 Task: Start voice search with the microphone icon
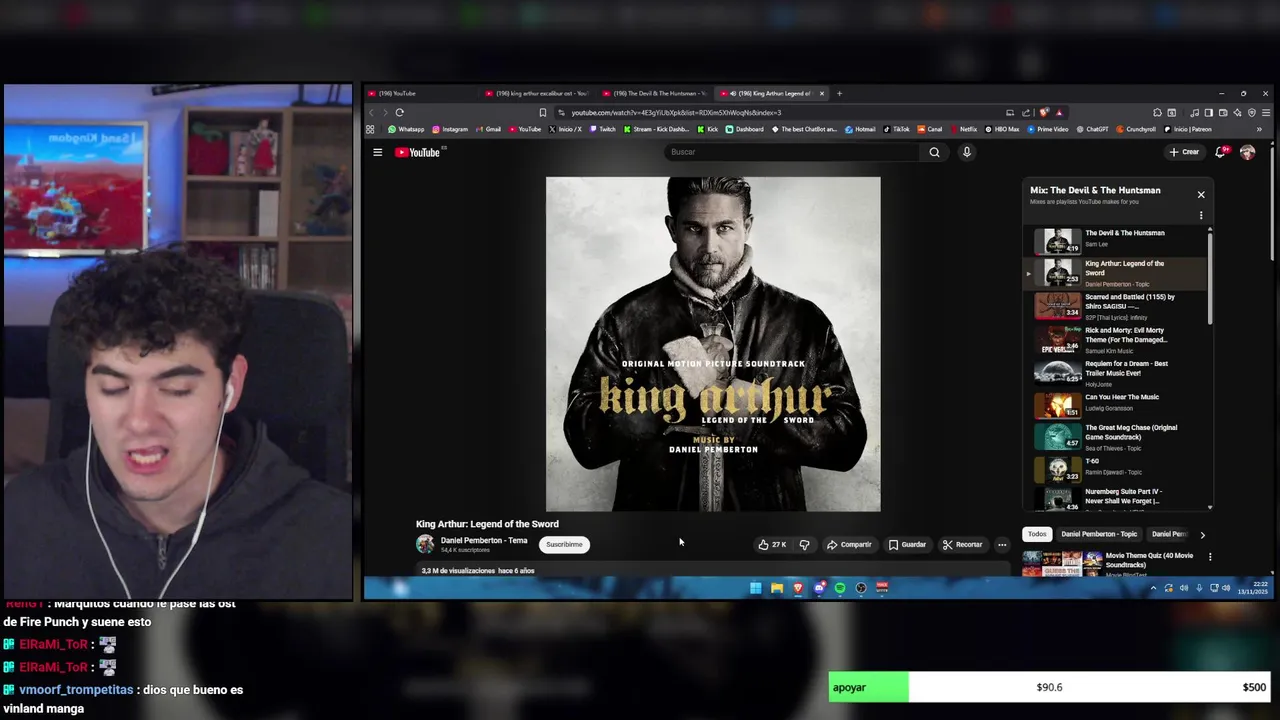pyautogui.click(x=966, y=152)
